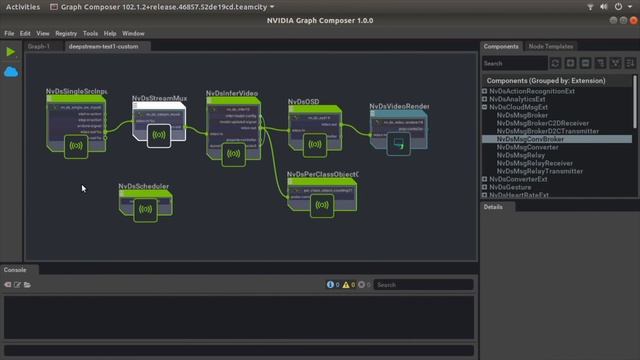Screen dimensions: 640x360
Task: Select NvDsMsgRelayTransmitter component
Action: click(540, 171)
